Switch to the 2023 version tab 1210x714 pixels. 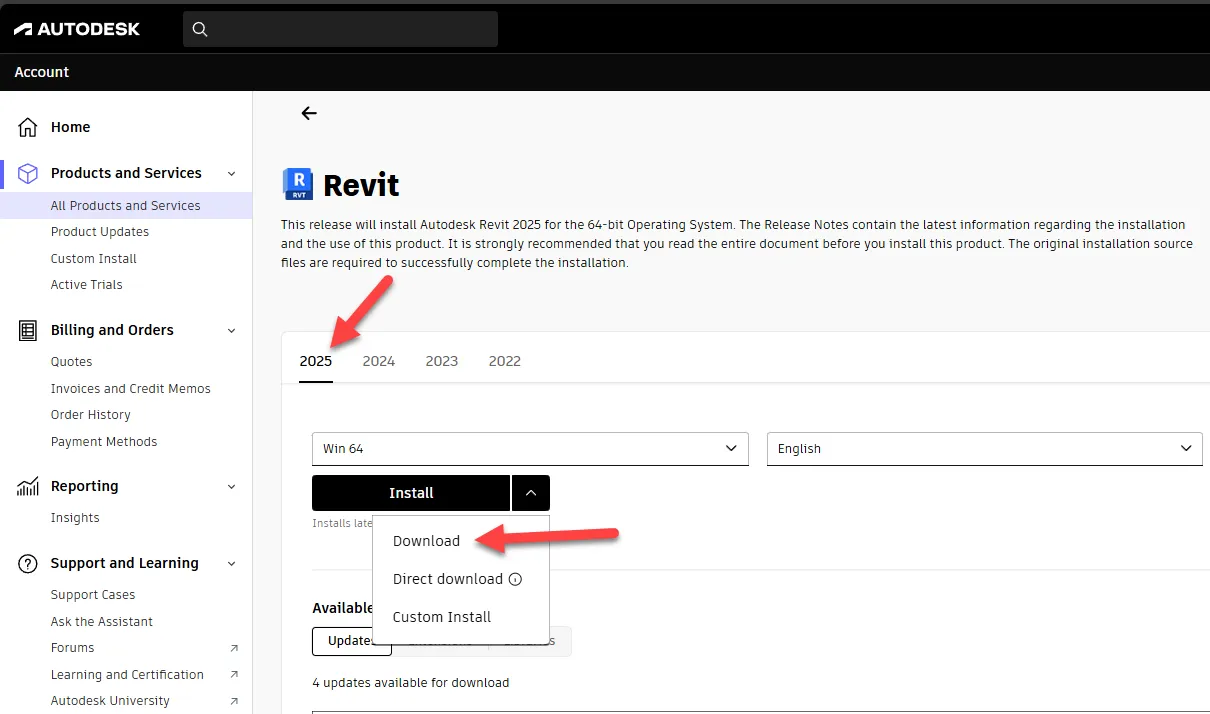click(x=442, y=361)
